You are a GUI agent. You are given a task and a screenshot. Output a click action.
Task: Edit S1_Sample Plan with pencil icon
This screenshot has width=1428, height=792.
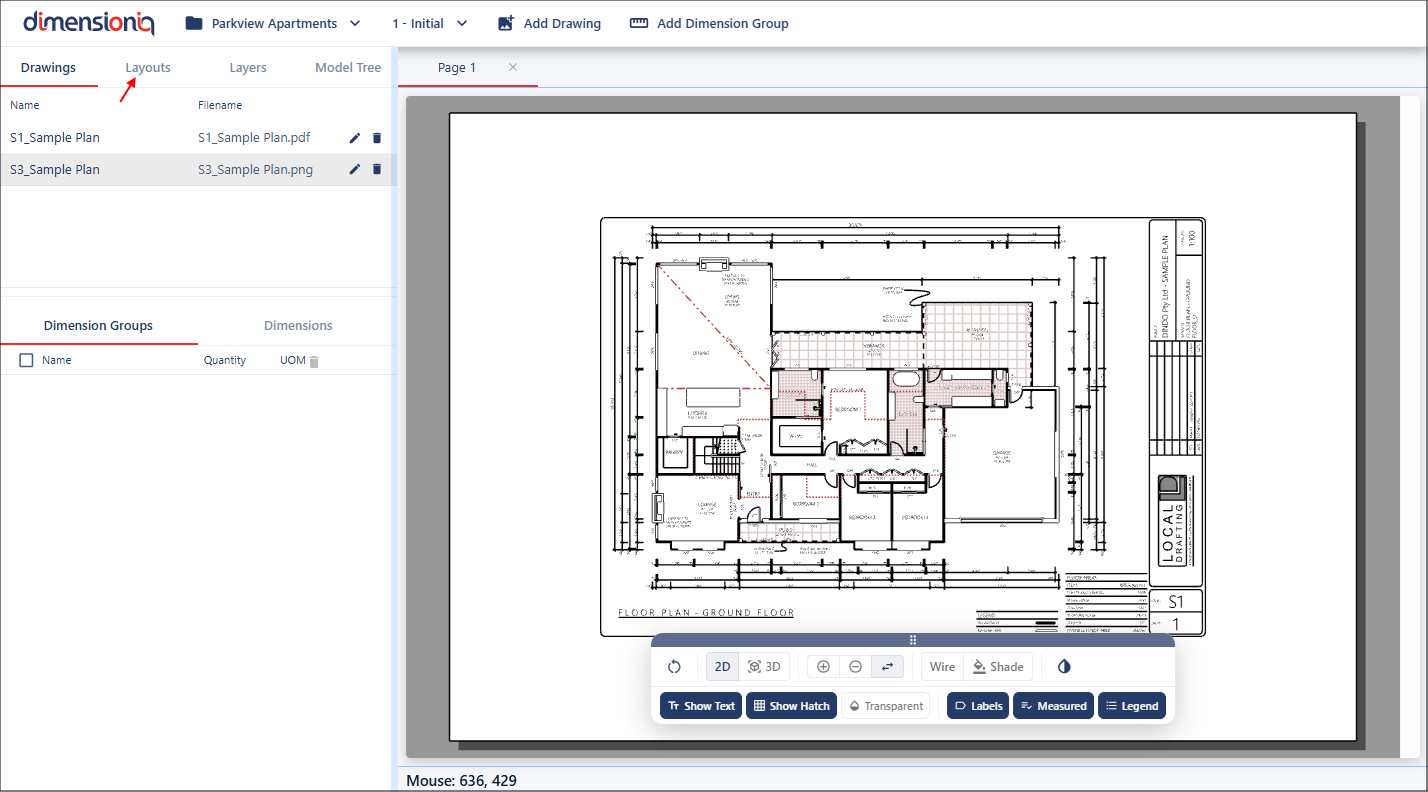point(355,138)
